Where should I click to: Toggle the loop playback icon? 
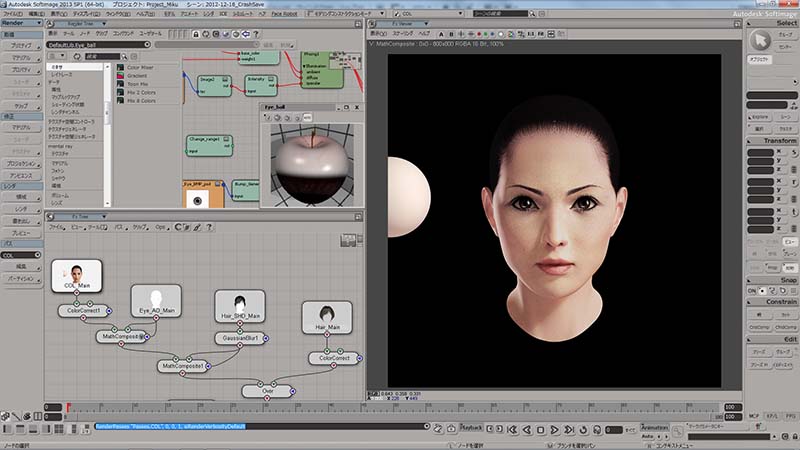pyautogui.click(x=583, y=430)
